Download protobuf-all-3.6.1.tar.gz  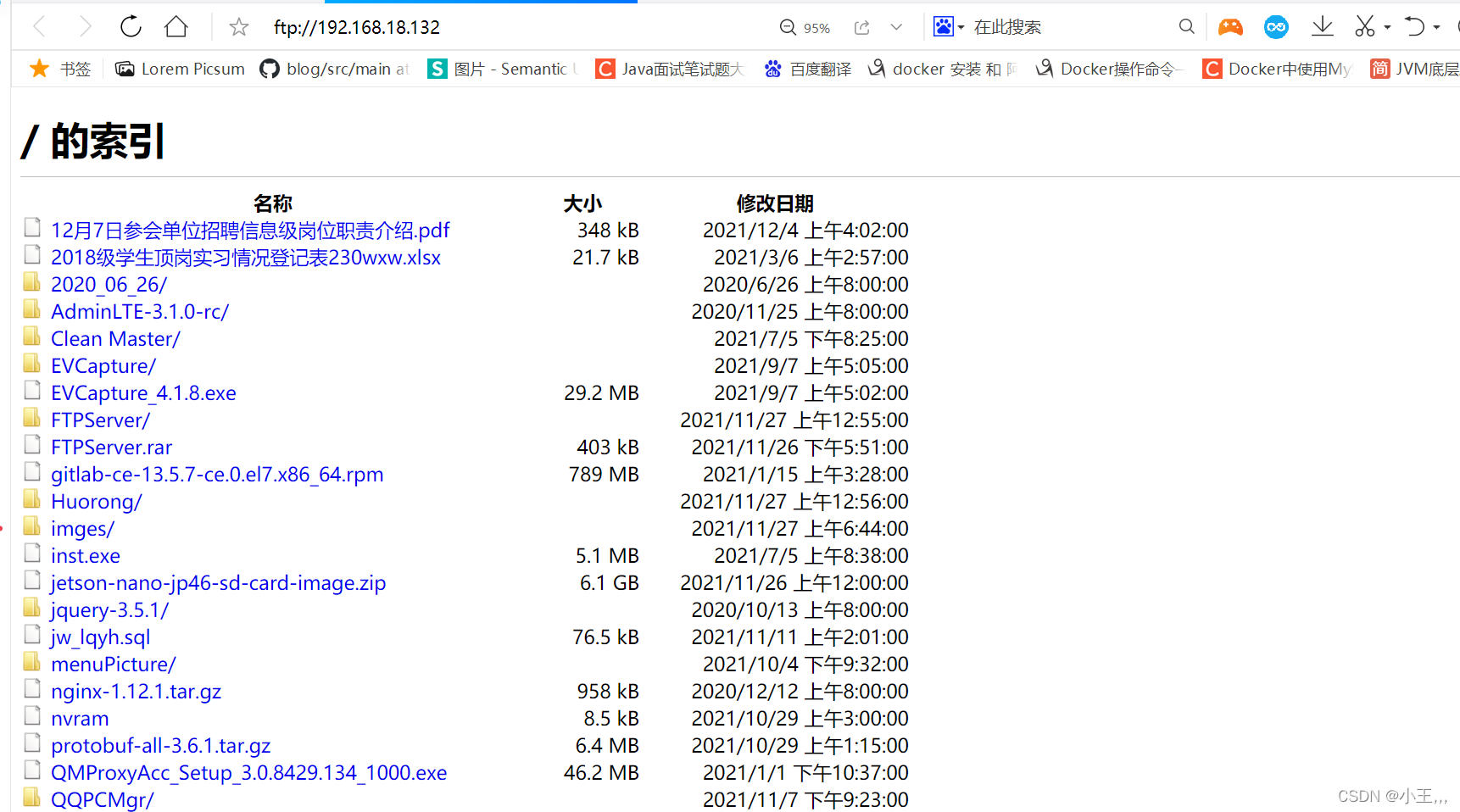coord(161,746)
